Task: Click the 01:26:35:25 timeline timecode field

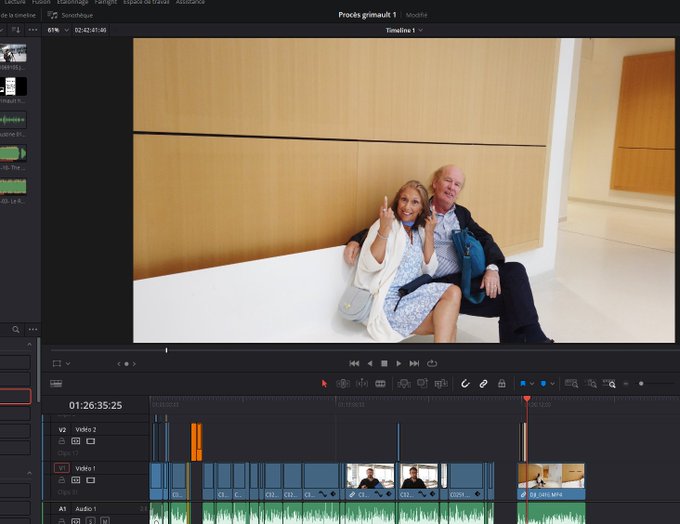Action: [95, 406]
